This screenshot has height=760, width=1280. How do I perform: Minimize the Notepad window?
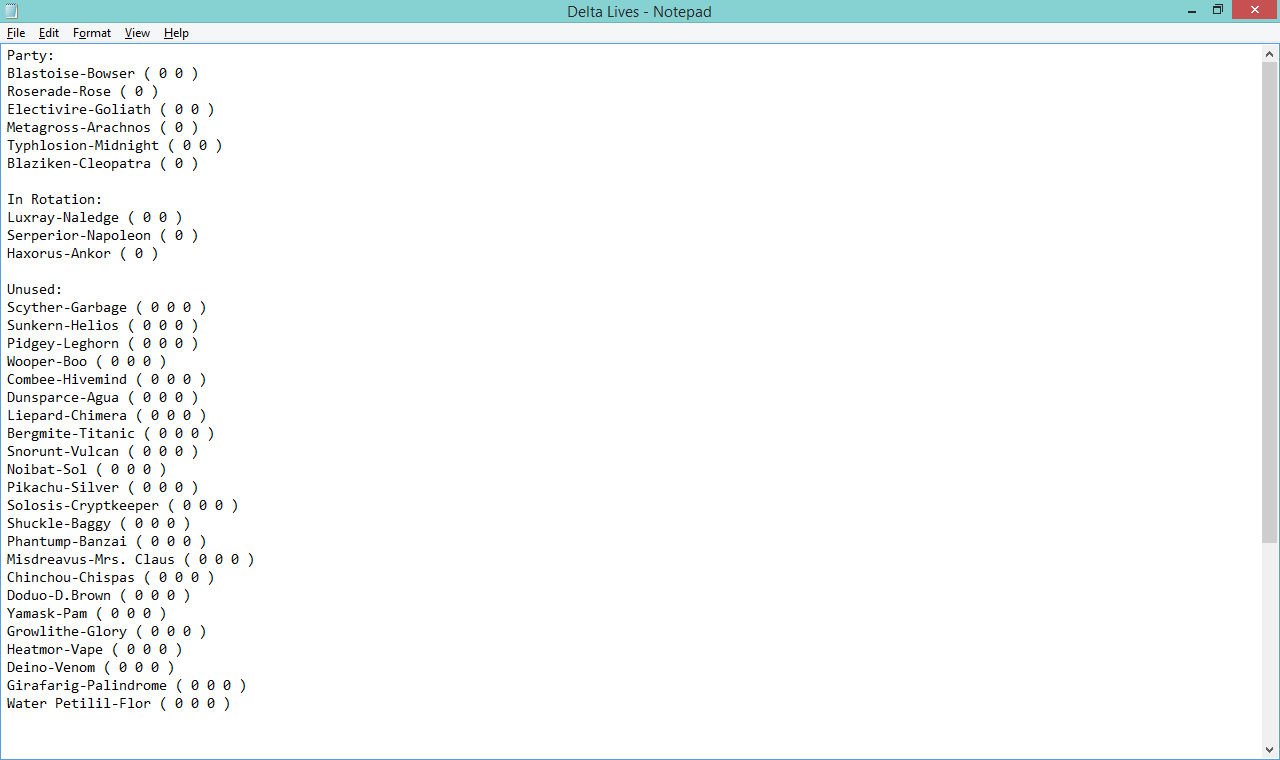coord(1190,10)
